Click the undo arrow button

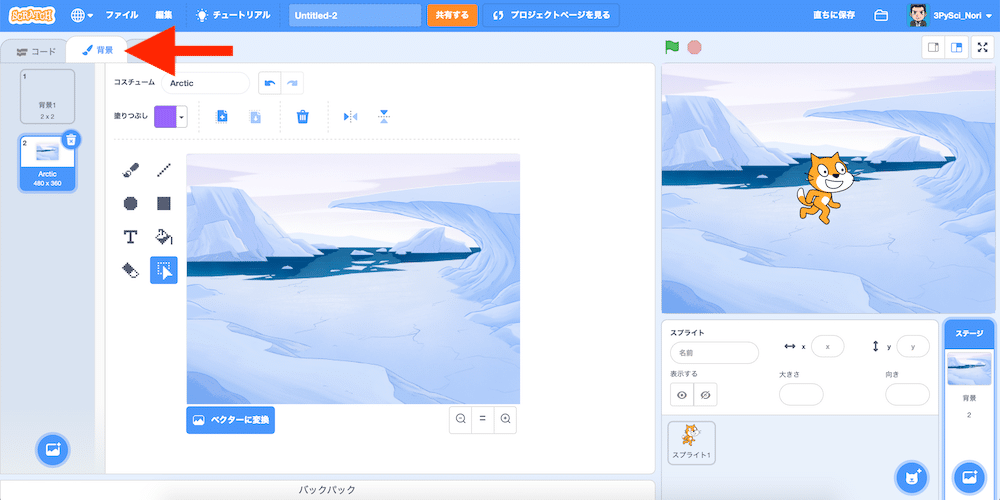point(270,83)
